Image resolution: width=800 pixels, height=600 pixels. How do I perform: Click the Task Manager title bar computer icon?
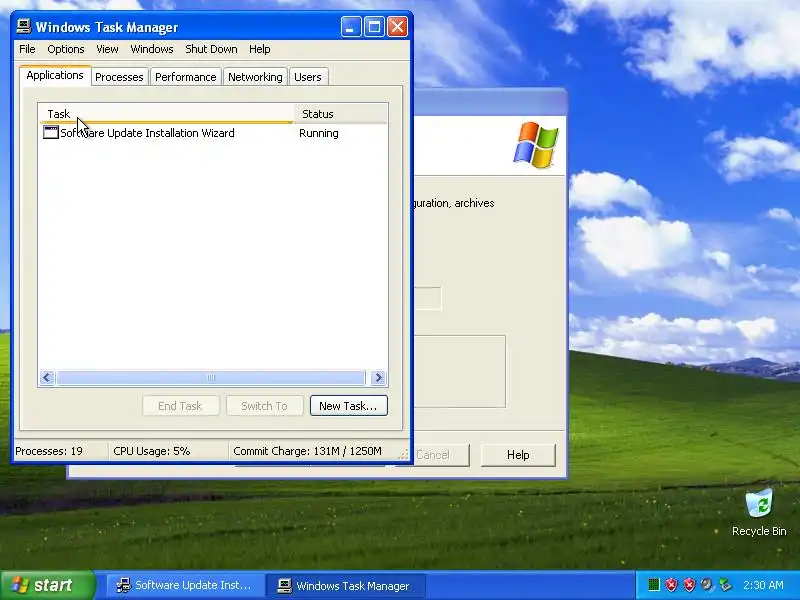click(23, 26)
